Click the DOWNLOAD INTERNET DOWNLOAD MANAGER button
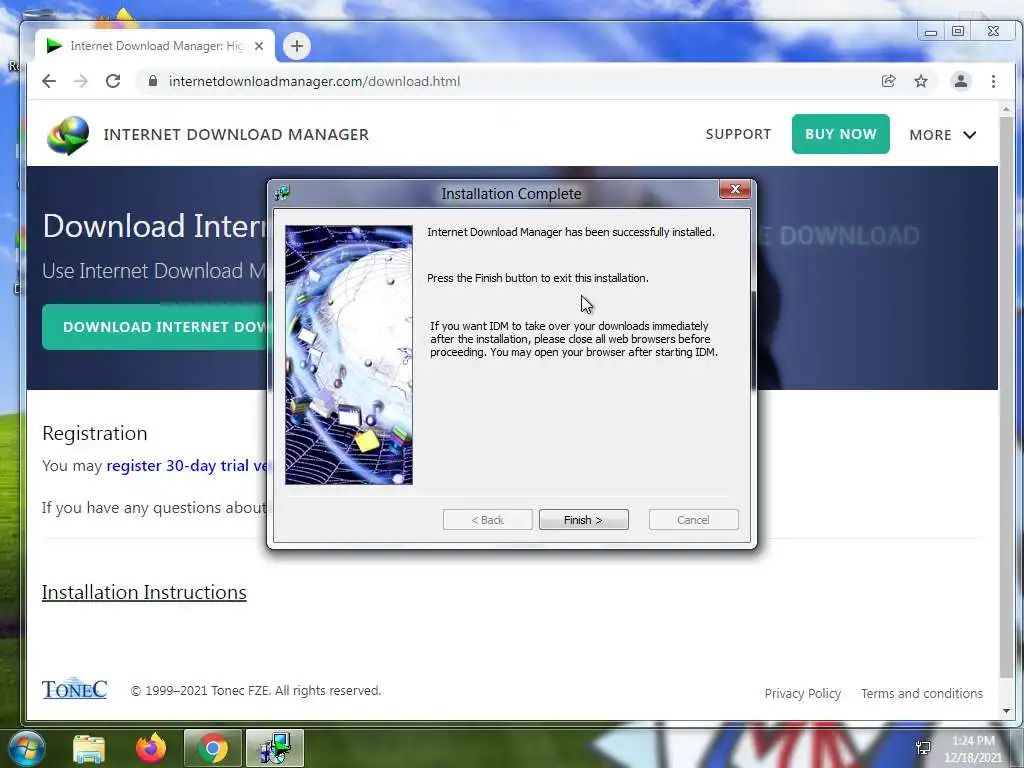 155,327
